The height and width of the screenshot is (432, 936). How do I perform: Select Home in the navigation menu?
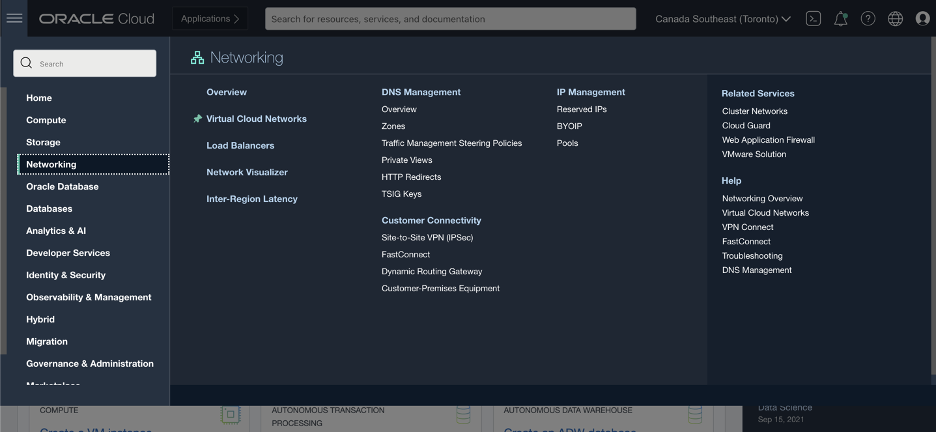(x=39, y=98)
